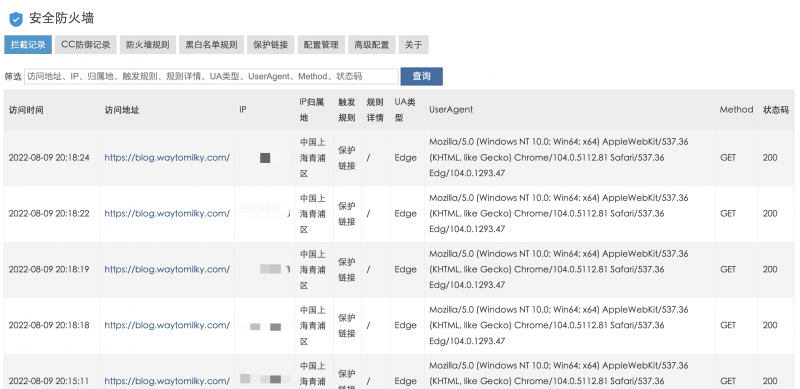Image resolution: width=800 pixels, height=389 pixels.
Task: Show the 关于 tab
Action: [x=413, y=45]
